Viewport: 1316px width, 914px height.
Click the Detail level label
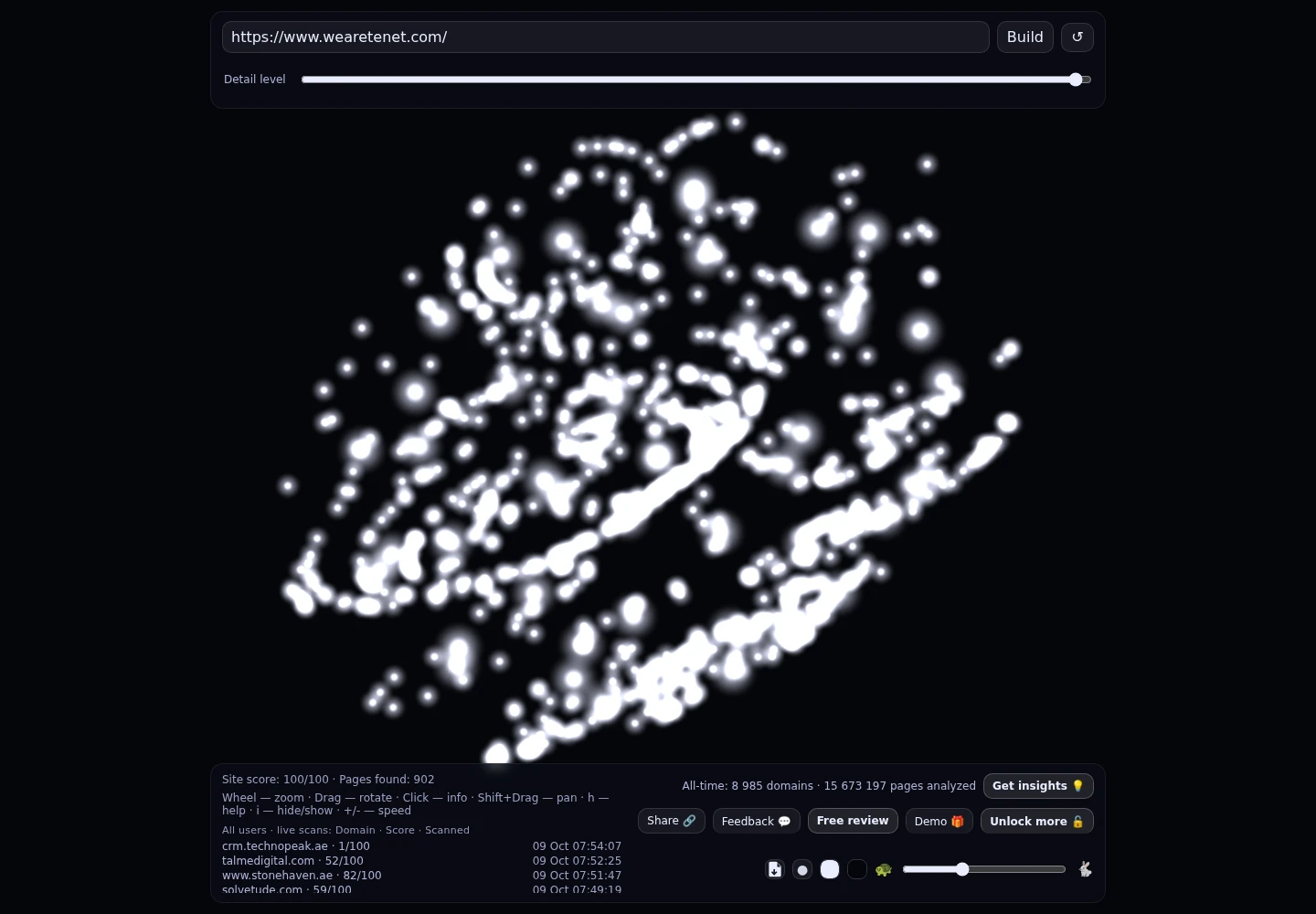point(255,80)
